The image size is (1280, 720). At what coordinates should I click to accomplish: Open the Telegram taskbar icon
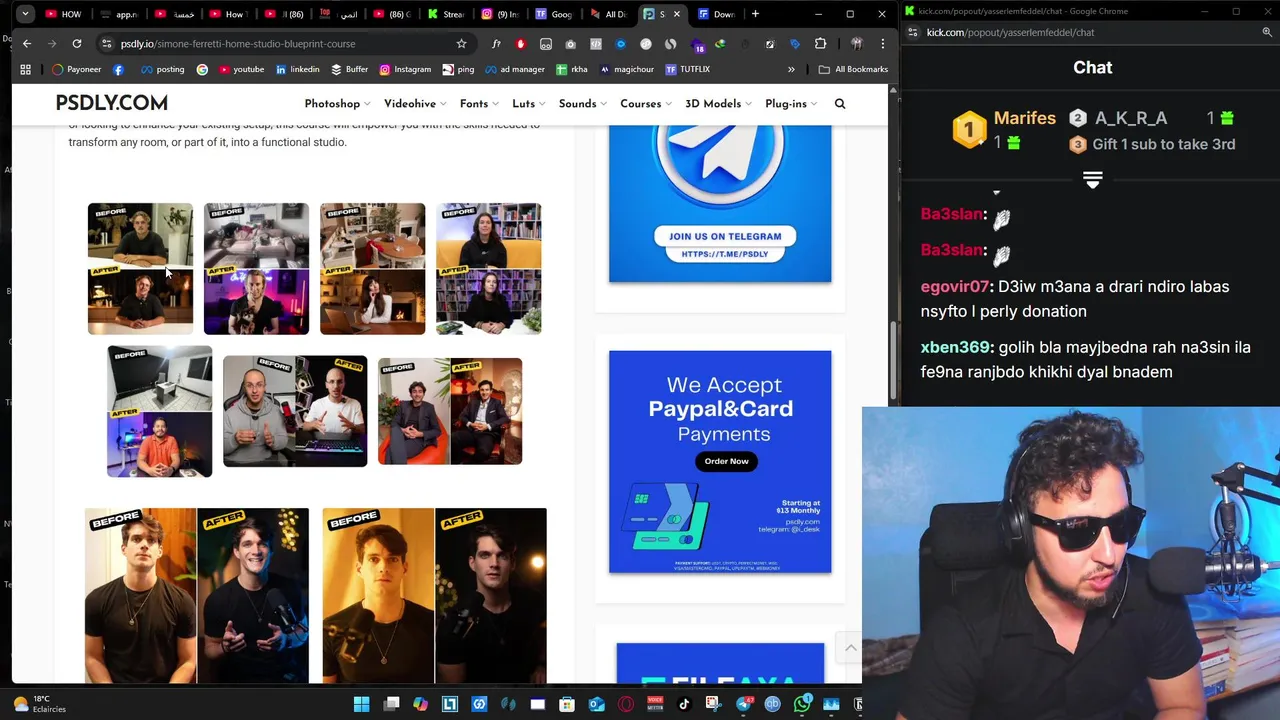click(744, 704)
